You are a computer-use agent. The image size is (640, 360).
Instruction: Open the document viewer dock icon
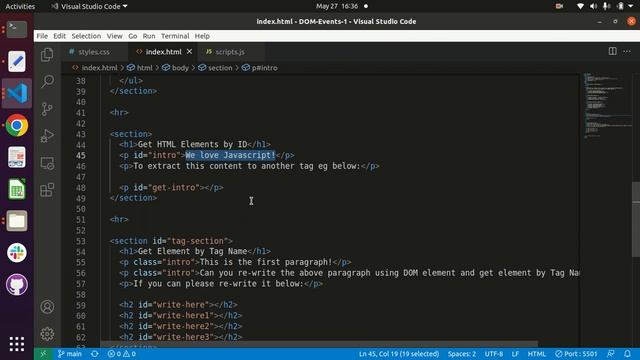[17, 157]
